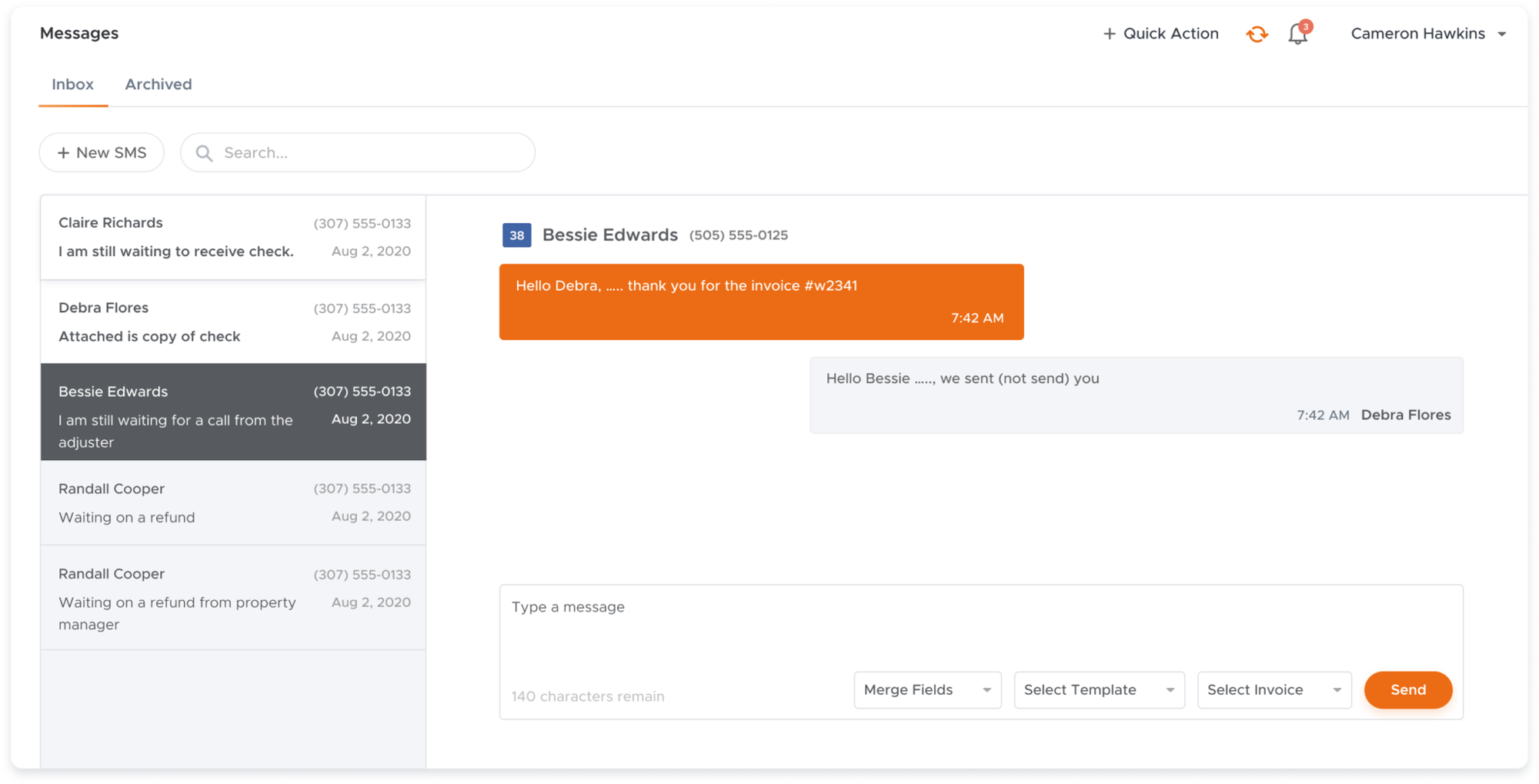Viewport: 1539px width, 784px height.
Task: Click the '140 characters remain' counter
Action: [x=588, y=696]
